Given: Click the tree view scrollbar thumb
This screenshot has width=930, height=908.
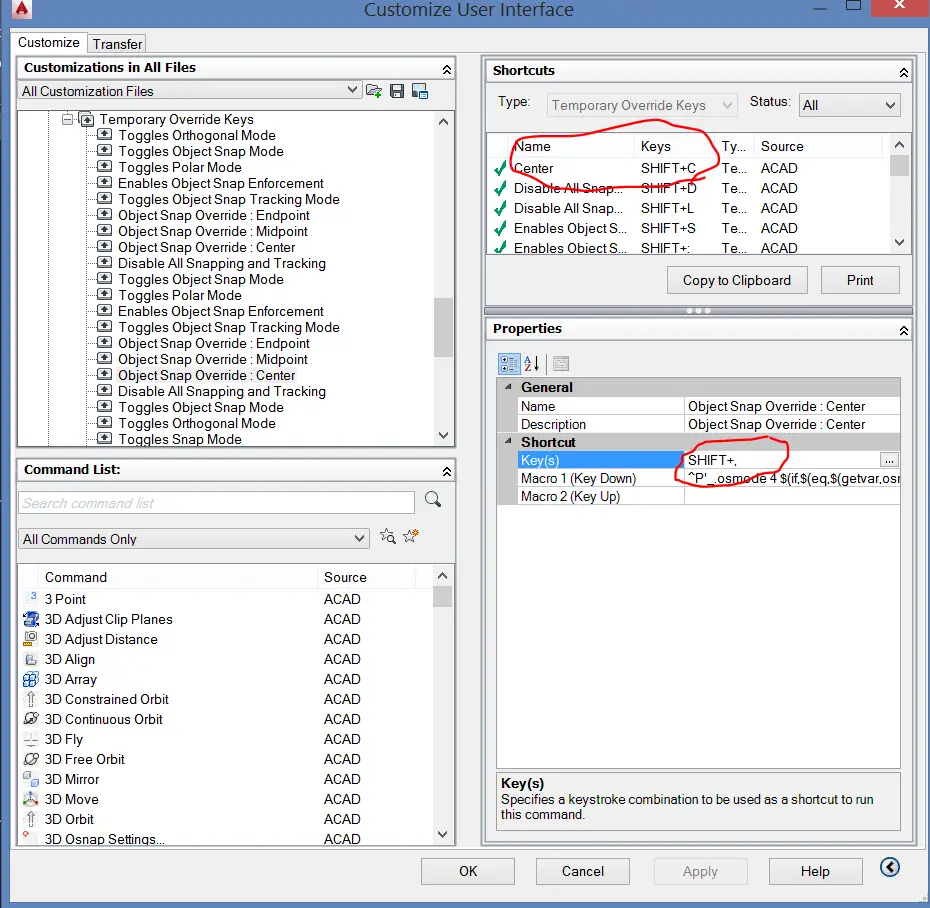Looking at the screenshot, I should point(443,327).
